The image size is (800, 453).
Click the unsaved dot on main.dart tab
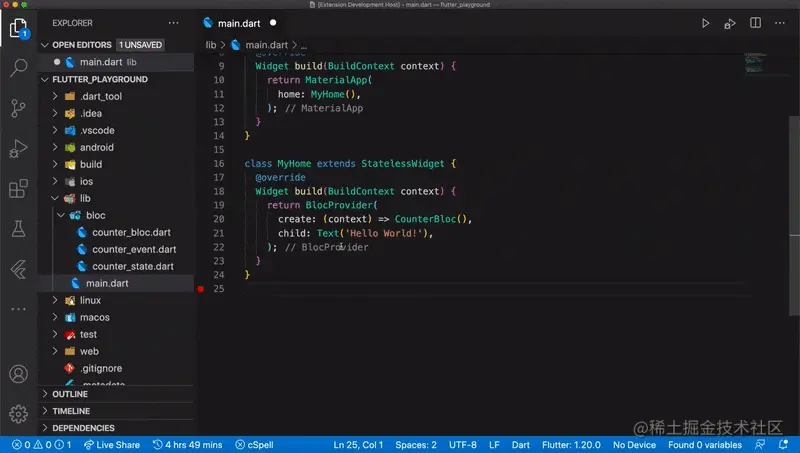[273, 23]
